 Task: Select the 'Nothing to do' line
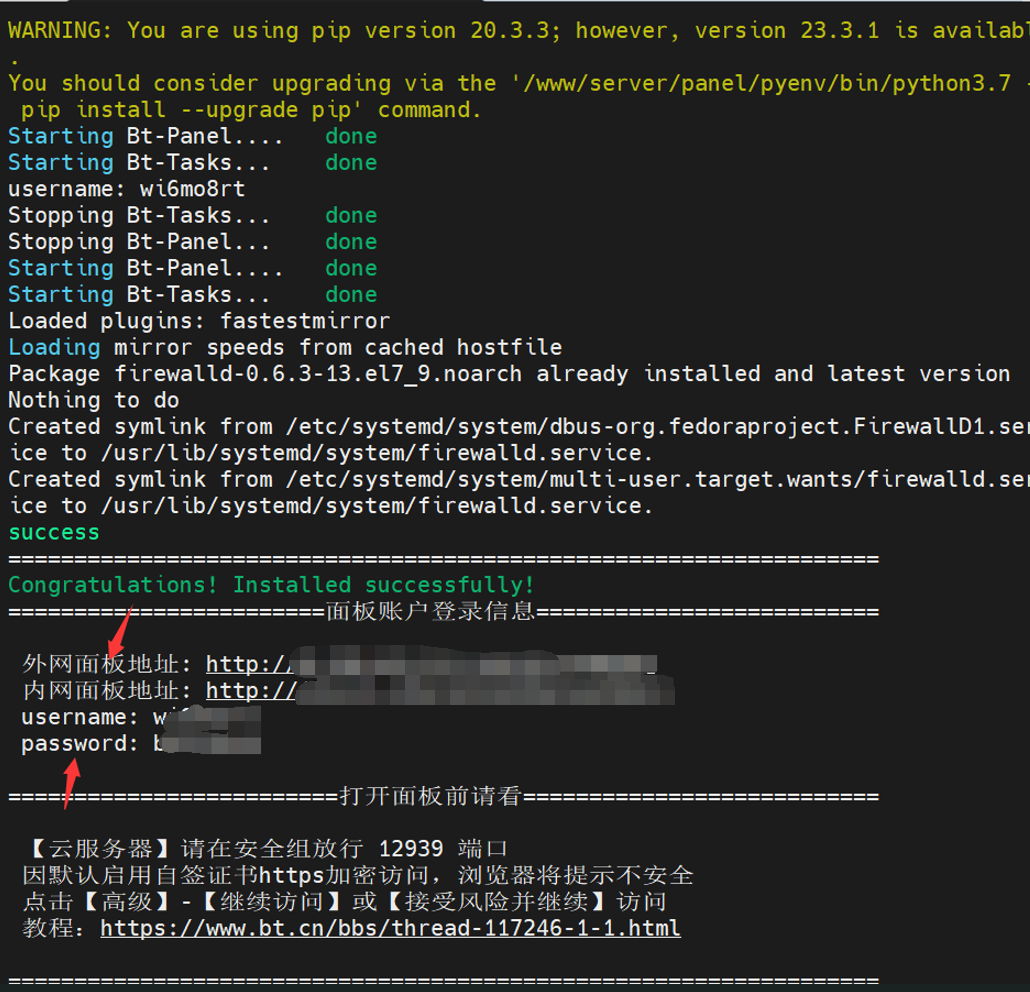93,400
